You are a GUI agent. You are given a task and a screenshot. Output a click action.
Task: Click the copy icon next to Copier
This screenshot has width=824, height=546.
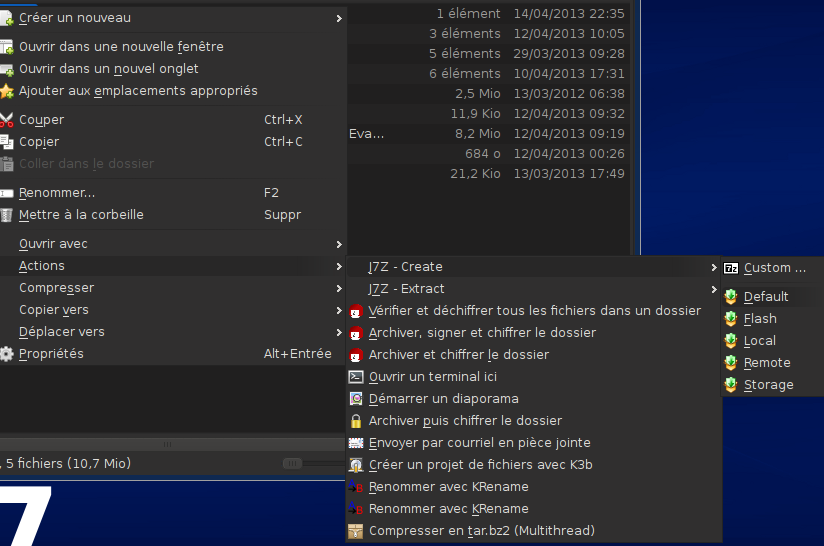(x=6, y=142)
